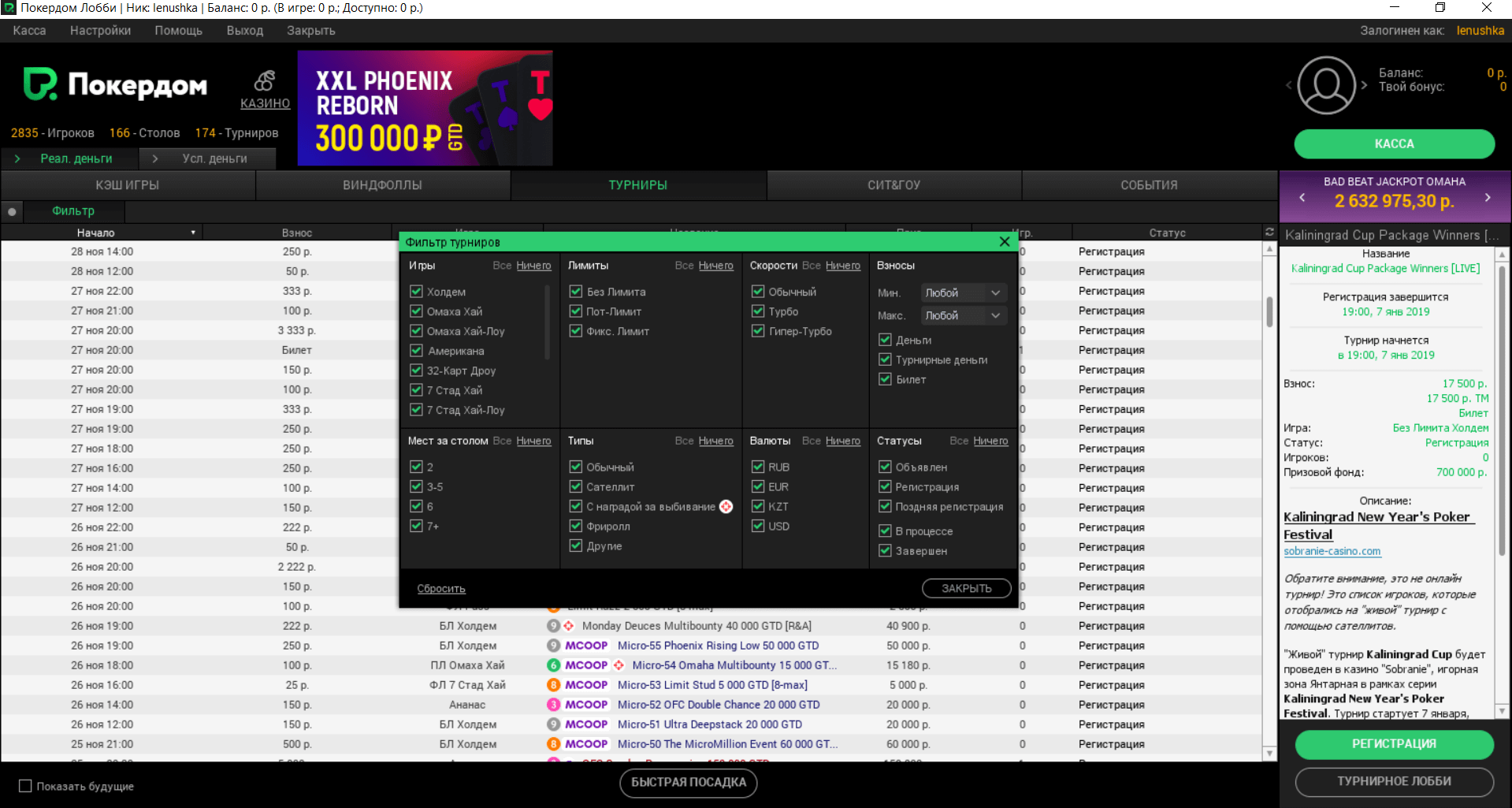Open the Настройки menu
Screen dimensions: 1512x808
pyautogui.click(x=100, y=31)
